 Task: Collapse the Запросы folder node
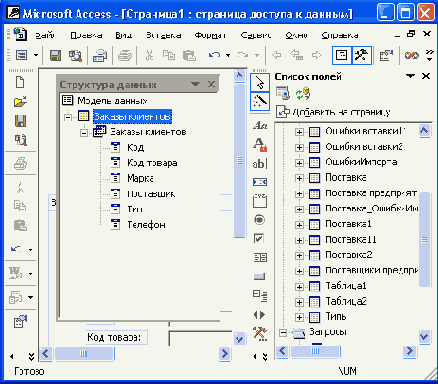pos(283,333)
